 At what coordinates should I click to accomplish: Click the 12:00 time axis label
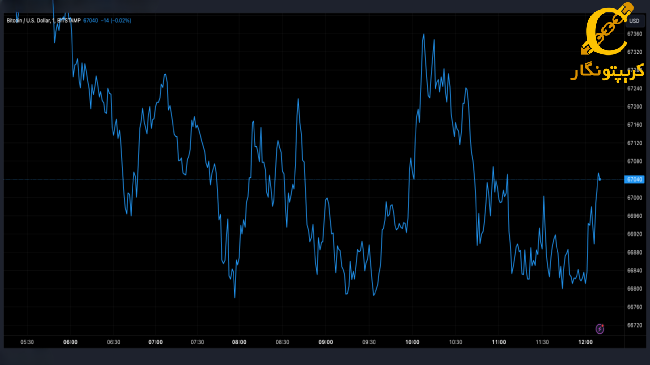point(585,342)
